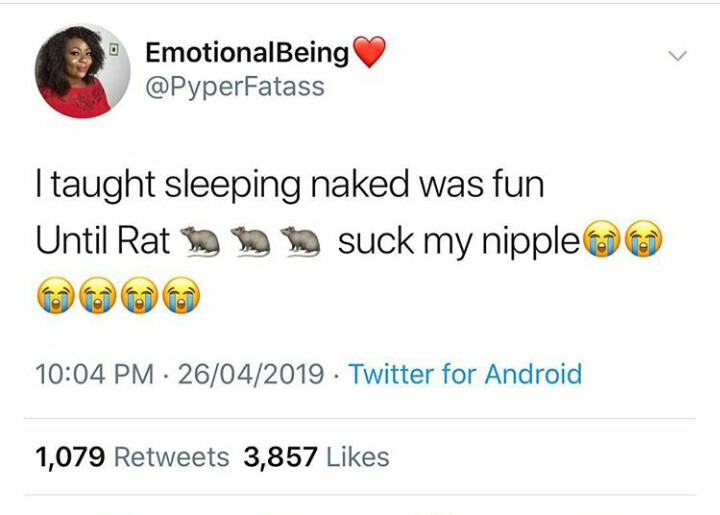
Task: Open the Twitter for Android source link
Action: click(464, 375)
